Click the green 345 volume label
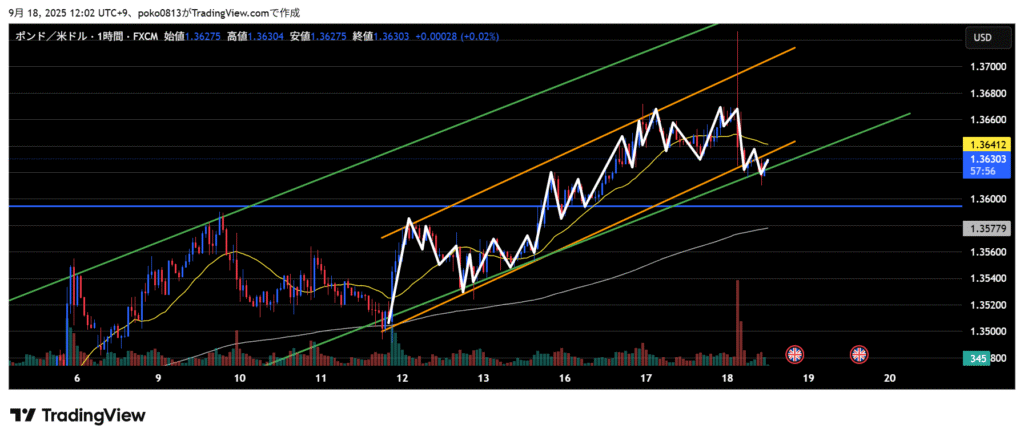Viewport: 1024px width, 441px height. click(x=979, y=358)
